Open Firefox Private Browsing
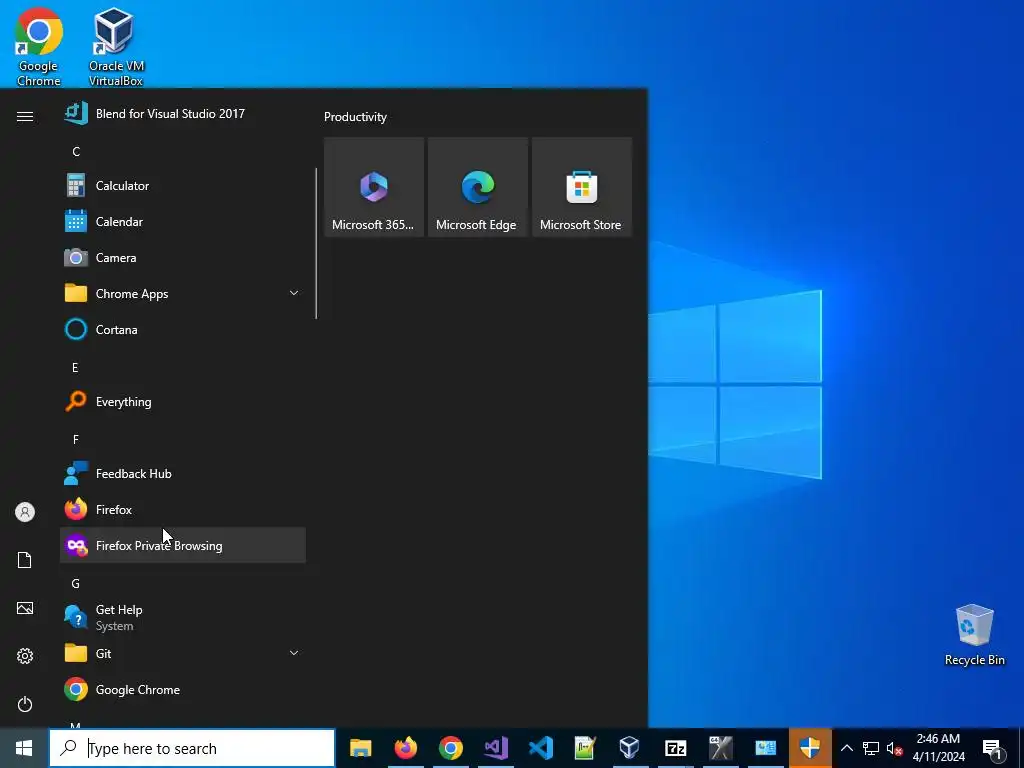This screenshot has height=768, width=1024. click(183, 545)
